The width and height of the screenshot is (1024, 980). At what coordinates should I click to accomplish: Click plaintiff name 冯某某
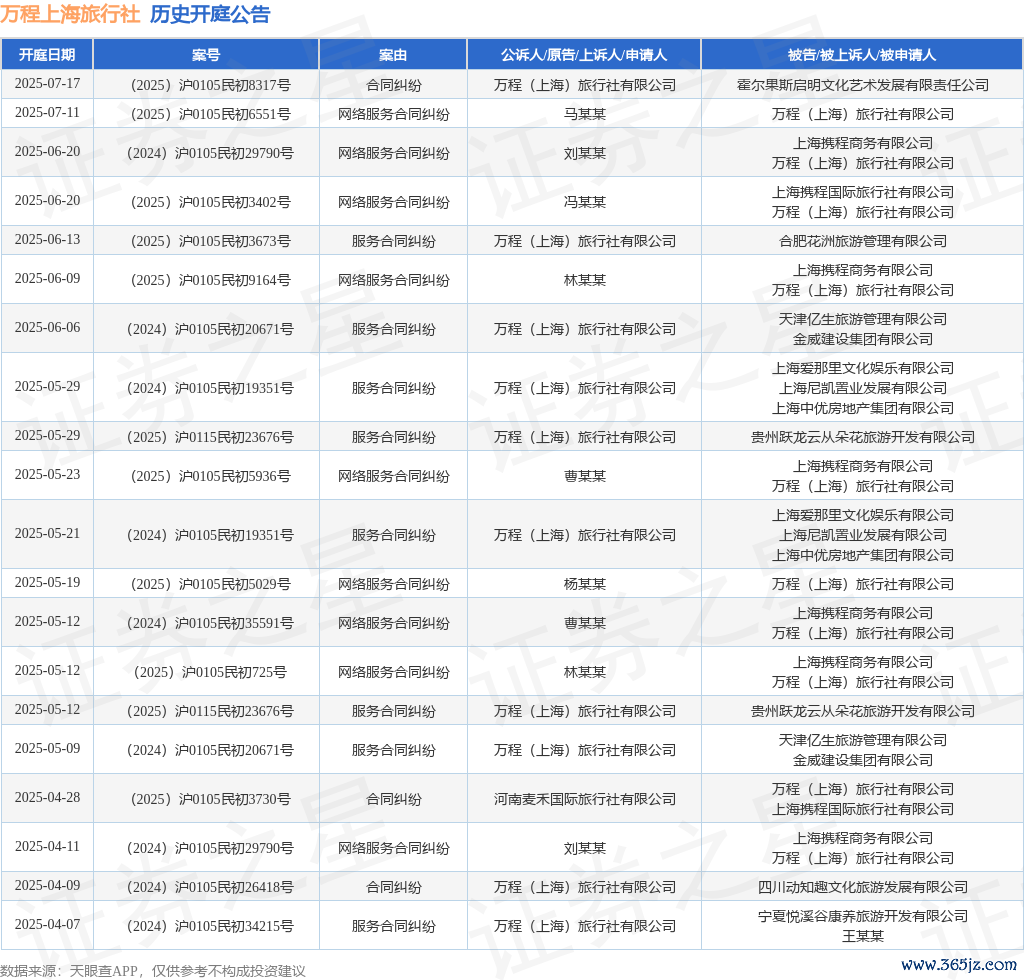pos(584,202)
